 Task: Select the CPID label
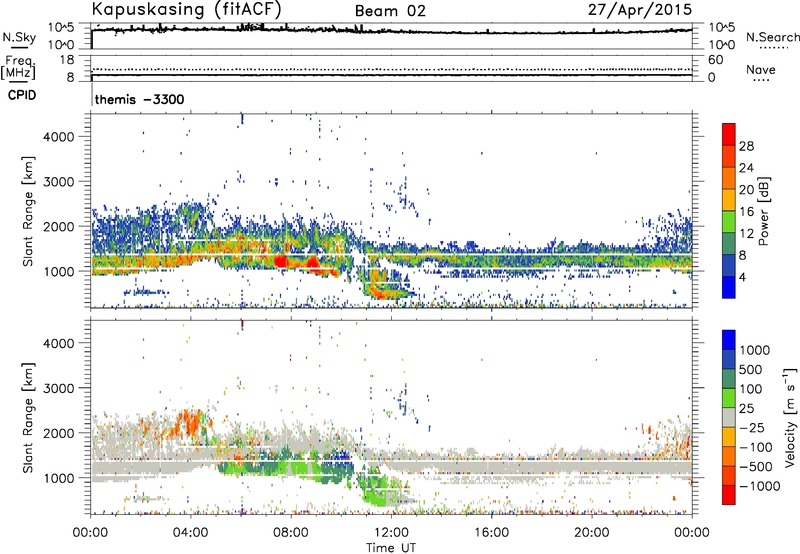coord(22,95)
